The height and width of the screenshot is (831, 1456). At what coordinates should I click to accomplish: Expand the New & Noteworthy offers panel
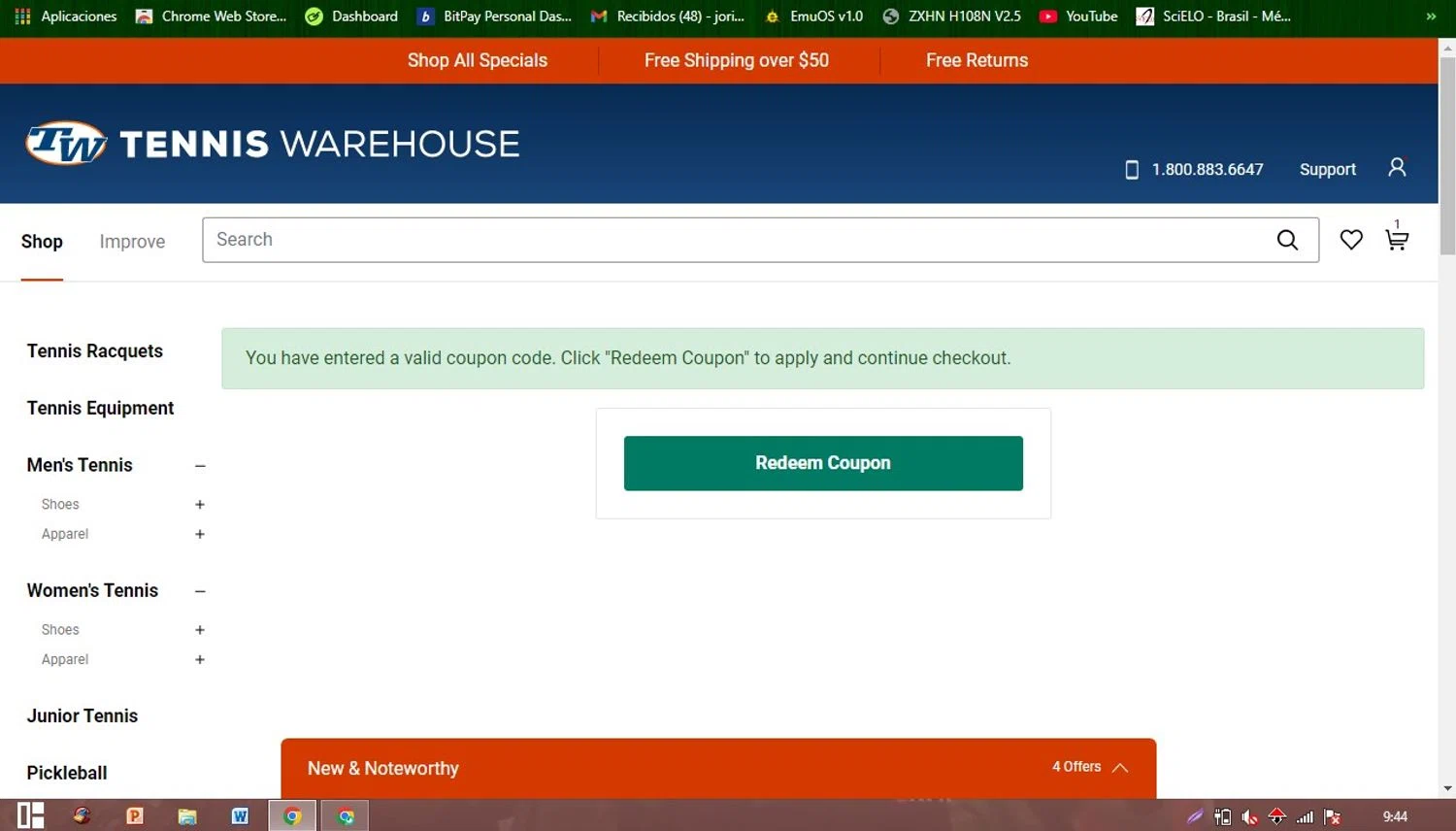pos(718,768)
